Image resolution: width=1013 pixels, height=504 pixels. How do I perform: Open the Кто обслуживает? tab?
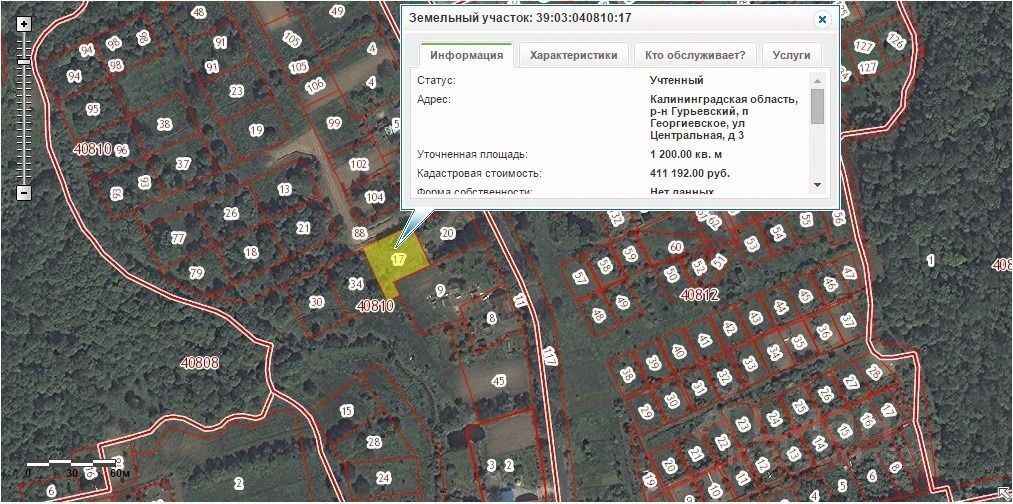coord(695,56)
